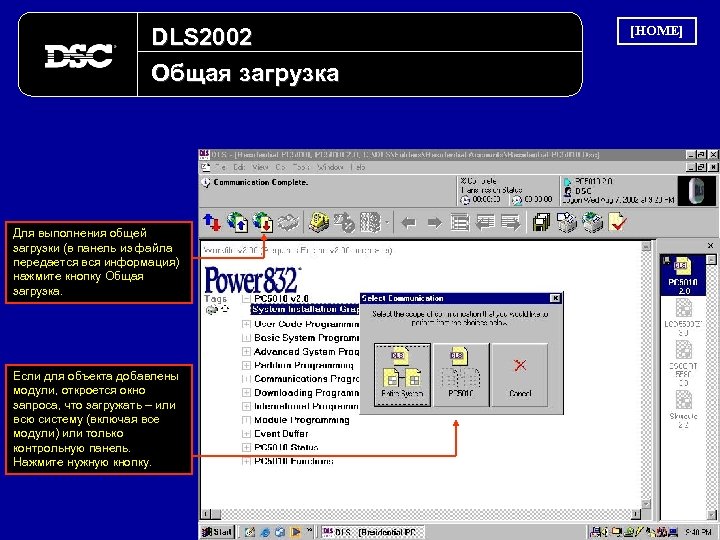Click the percent-style toolbar icon beside the phone
Screen dimensions: 720x540
click(x=344, y=223)
